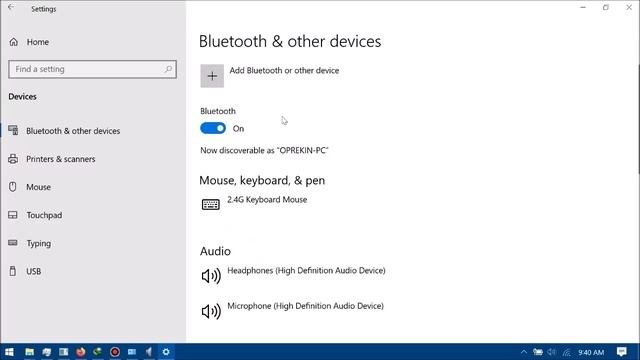640x360 pixels.
Task: Click the Touchpad icon in sidebar
Action: click(x=13, y=215)
